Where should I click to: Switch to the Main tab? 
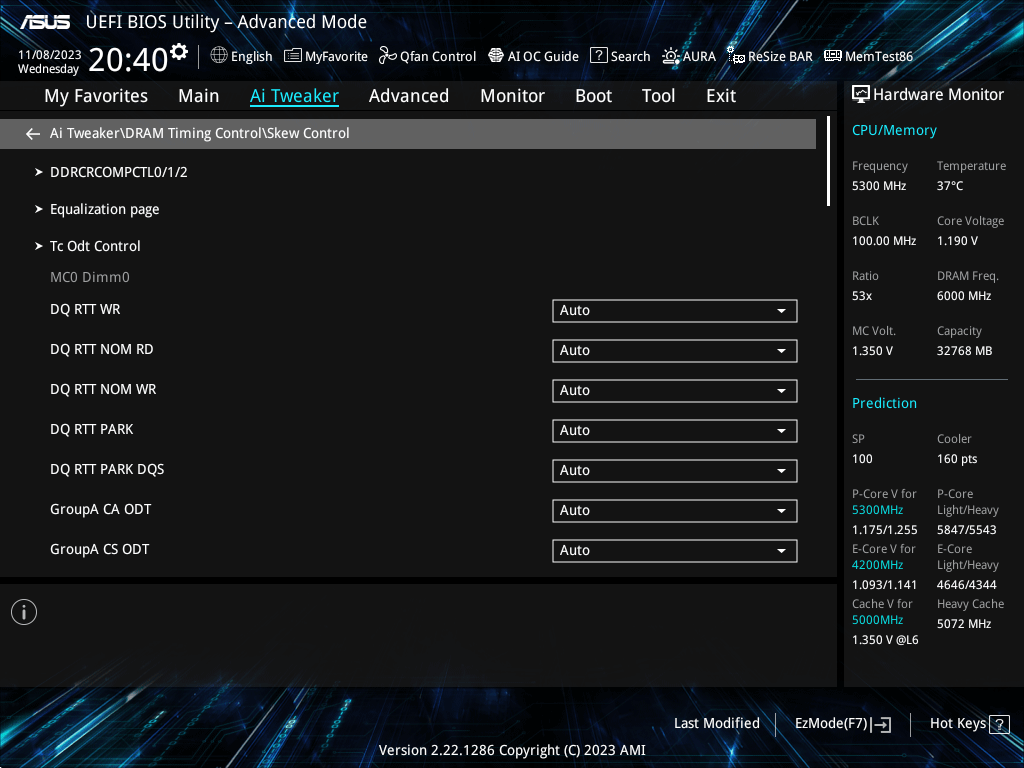click(x=199, y=96)
